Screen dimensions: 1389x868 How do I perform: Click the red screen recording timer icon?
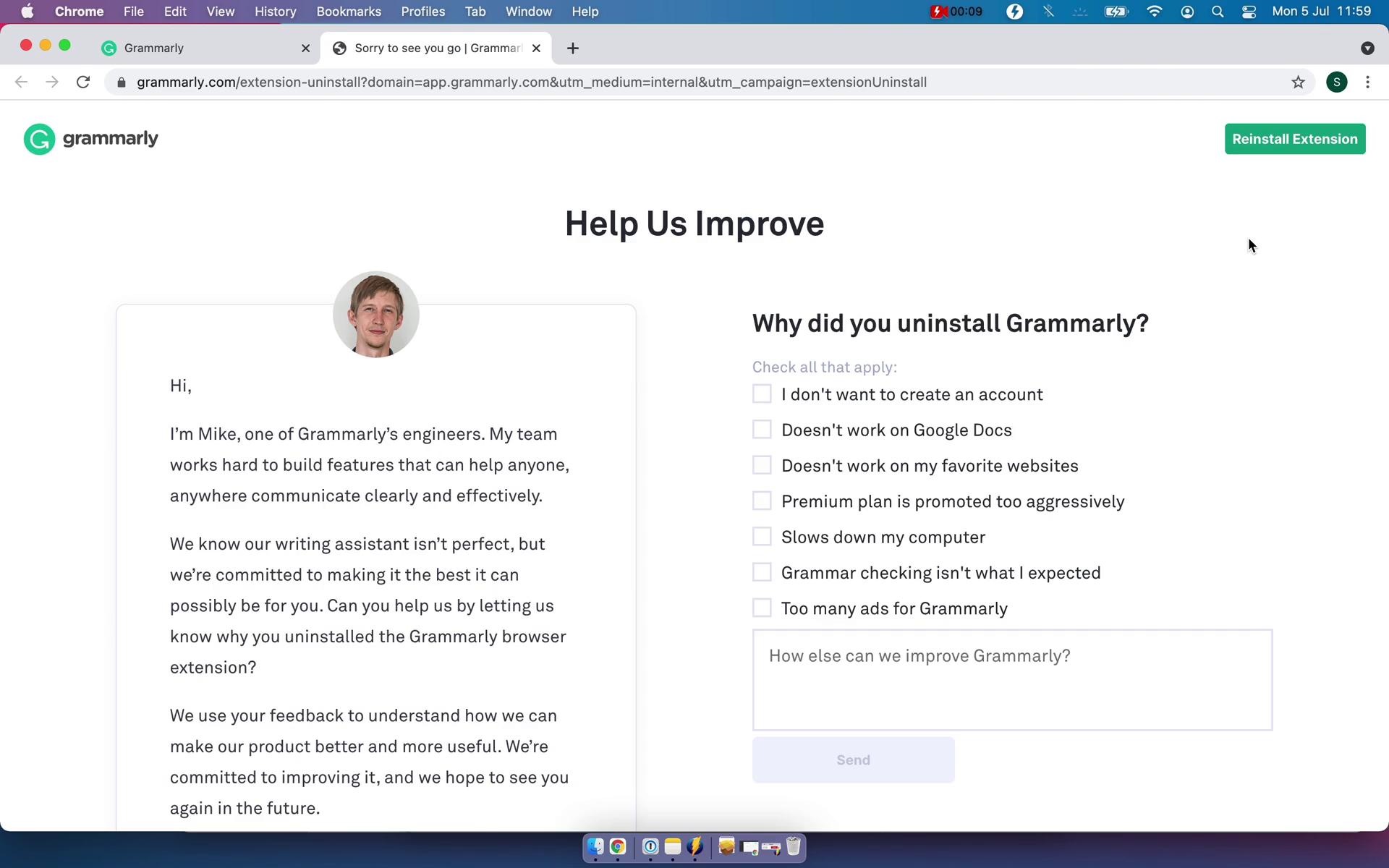[956, 12]
